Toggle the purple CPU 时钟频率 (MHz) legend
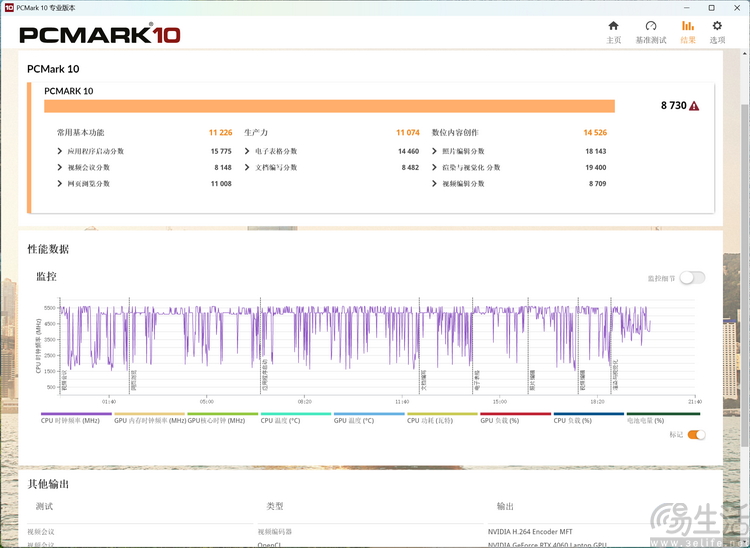 pos(76,418)
